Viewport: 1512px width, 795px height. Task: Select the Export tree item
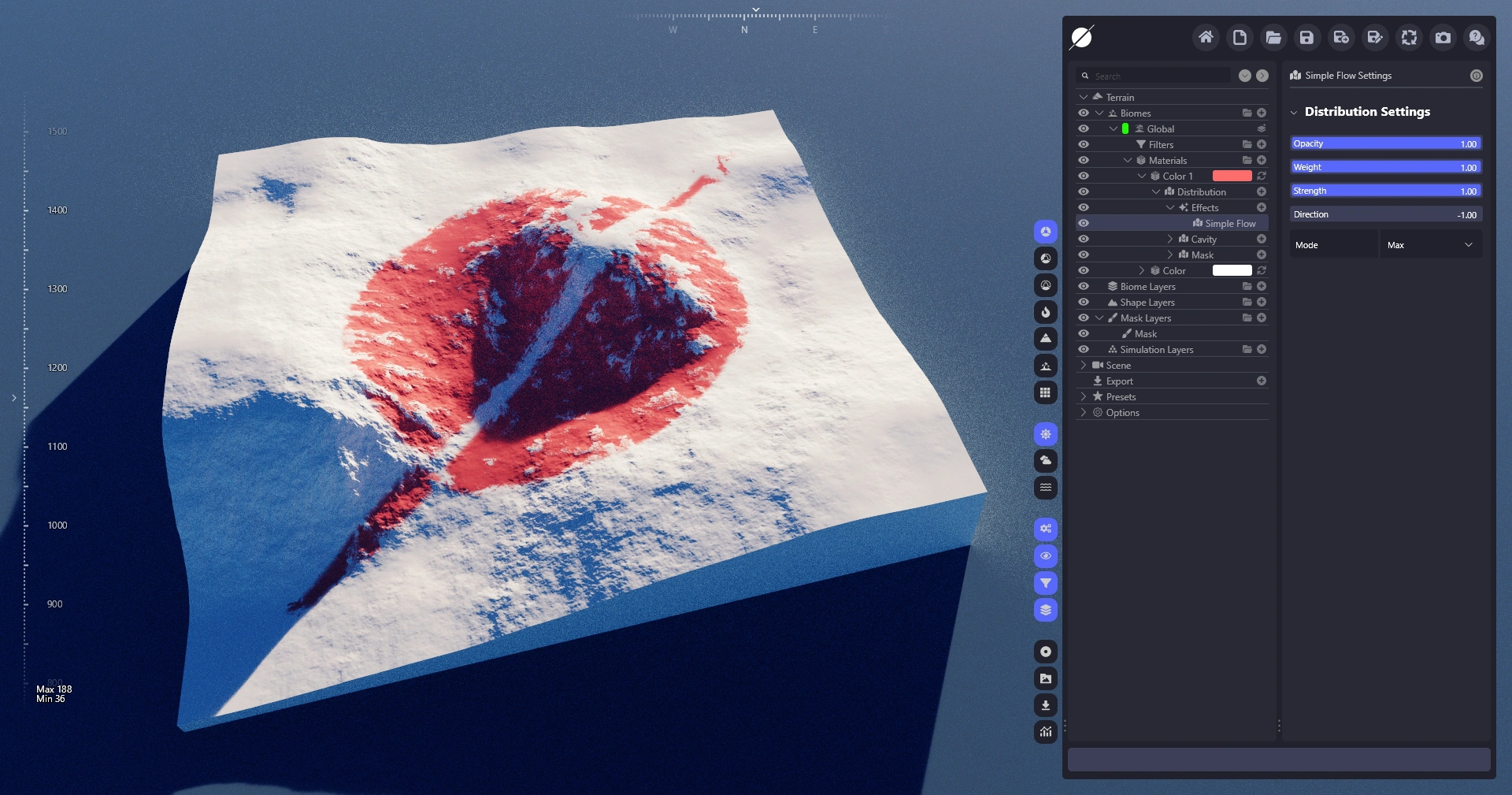(1120, 381)
